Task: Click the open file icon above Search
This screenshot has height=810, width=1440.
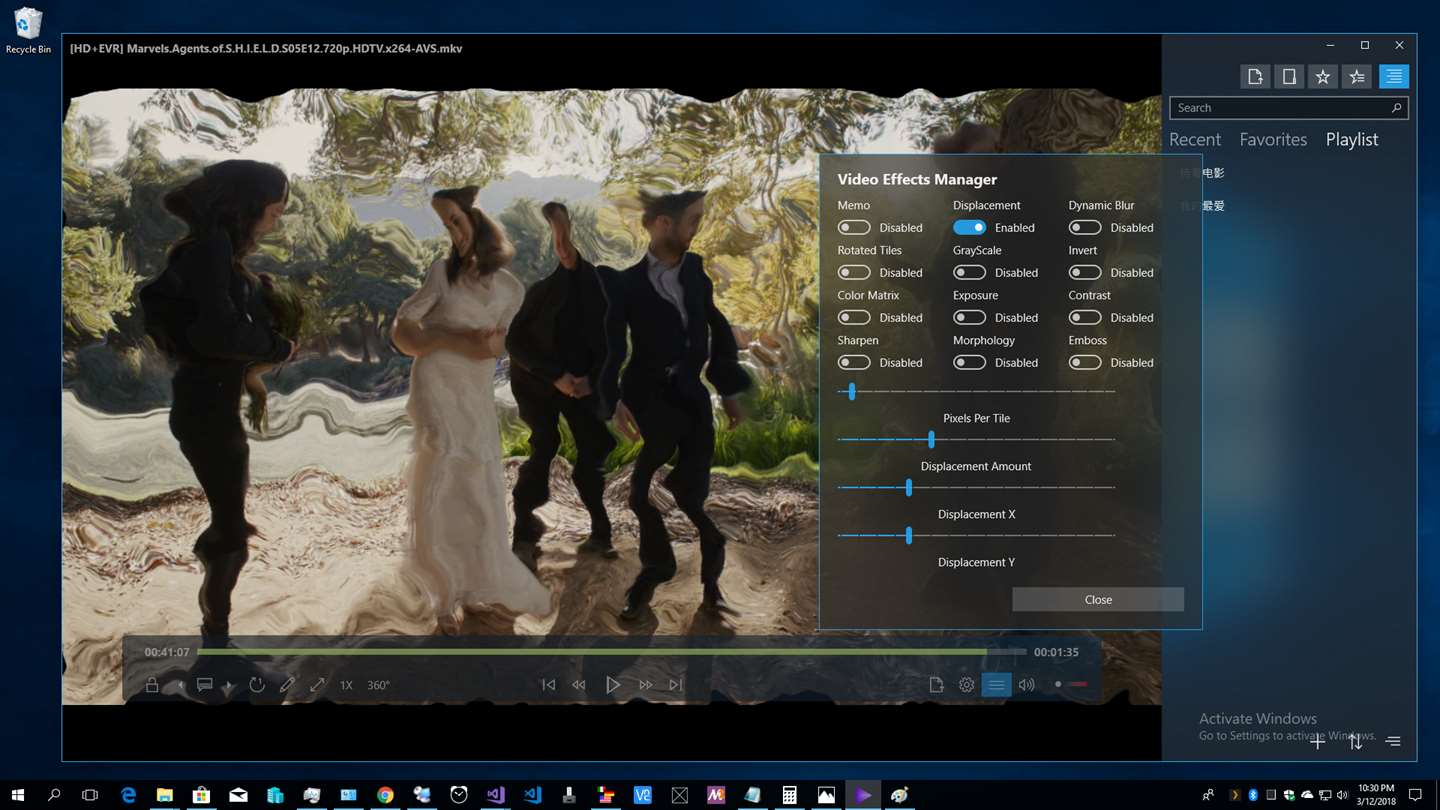Action: [x=1255, y=76]
